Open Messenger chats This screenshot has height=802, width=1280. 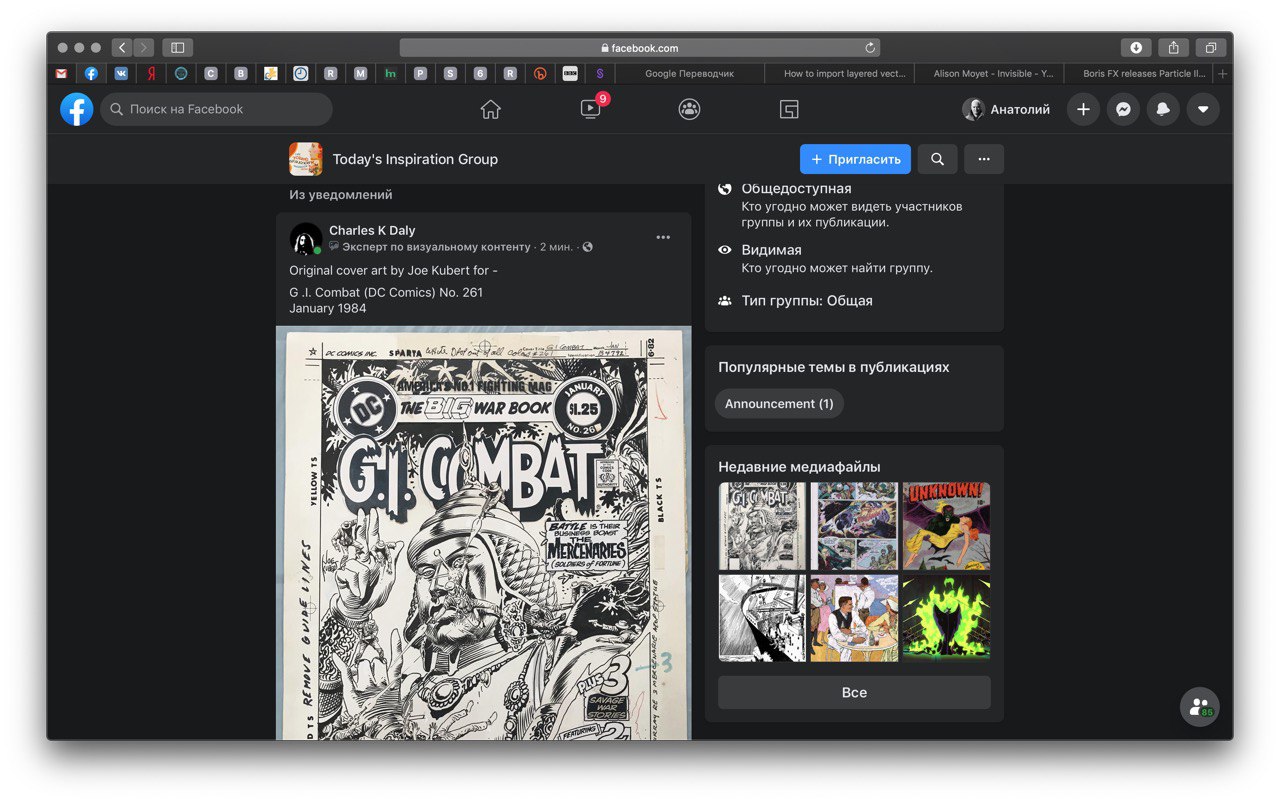(1123, 109)
